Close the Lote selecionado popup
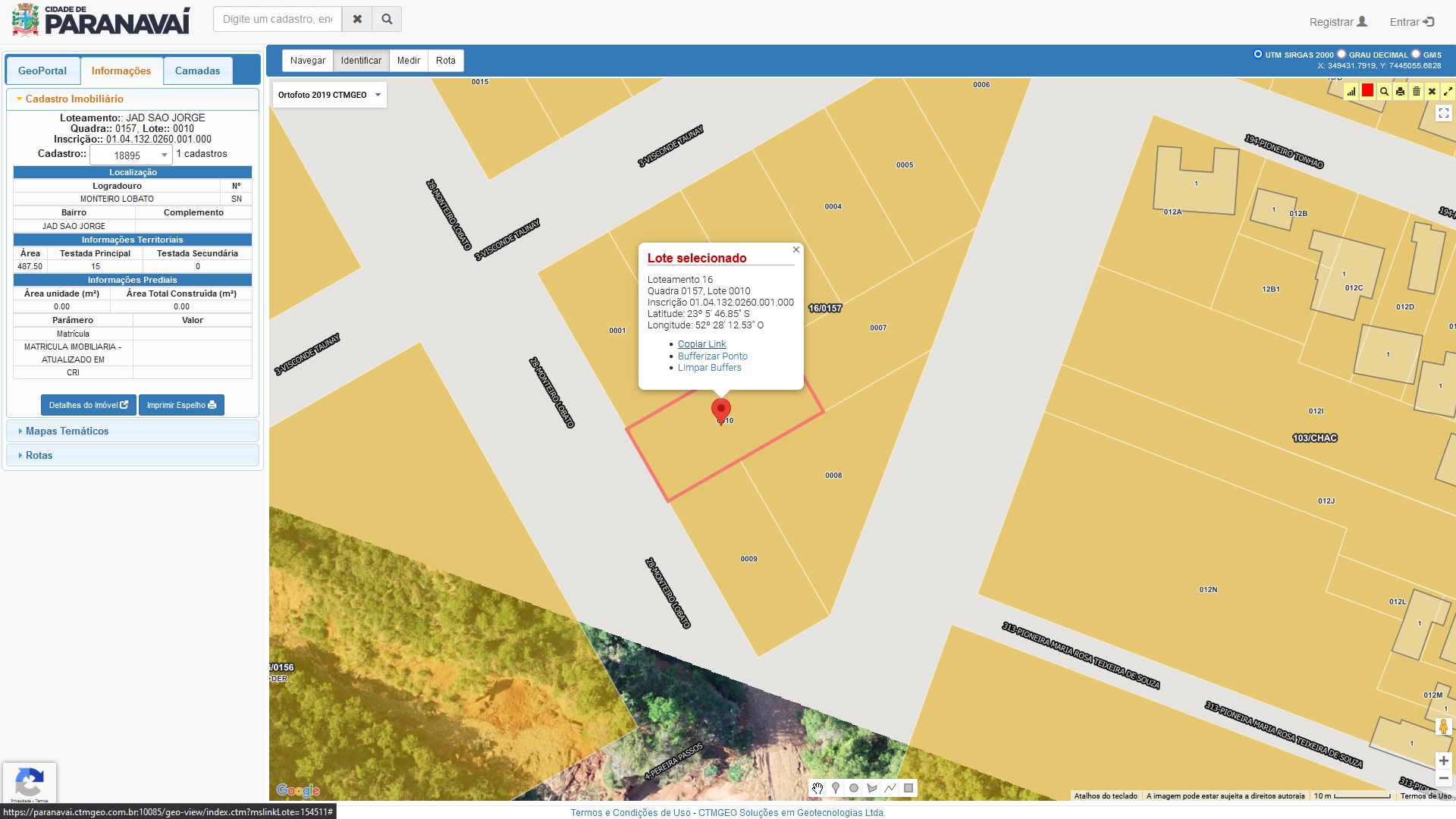 click(x=796, y=249)
